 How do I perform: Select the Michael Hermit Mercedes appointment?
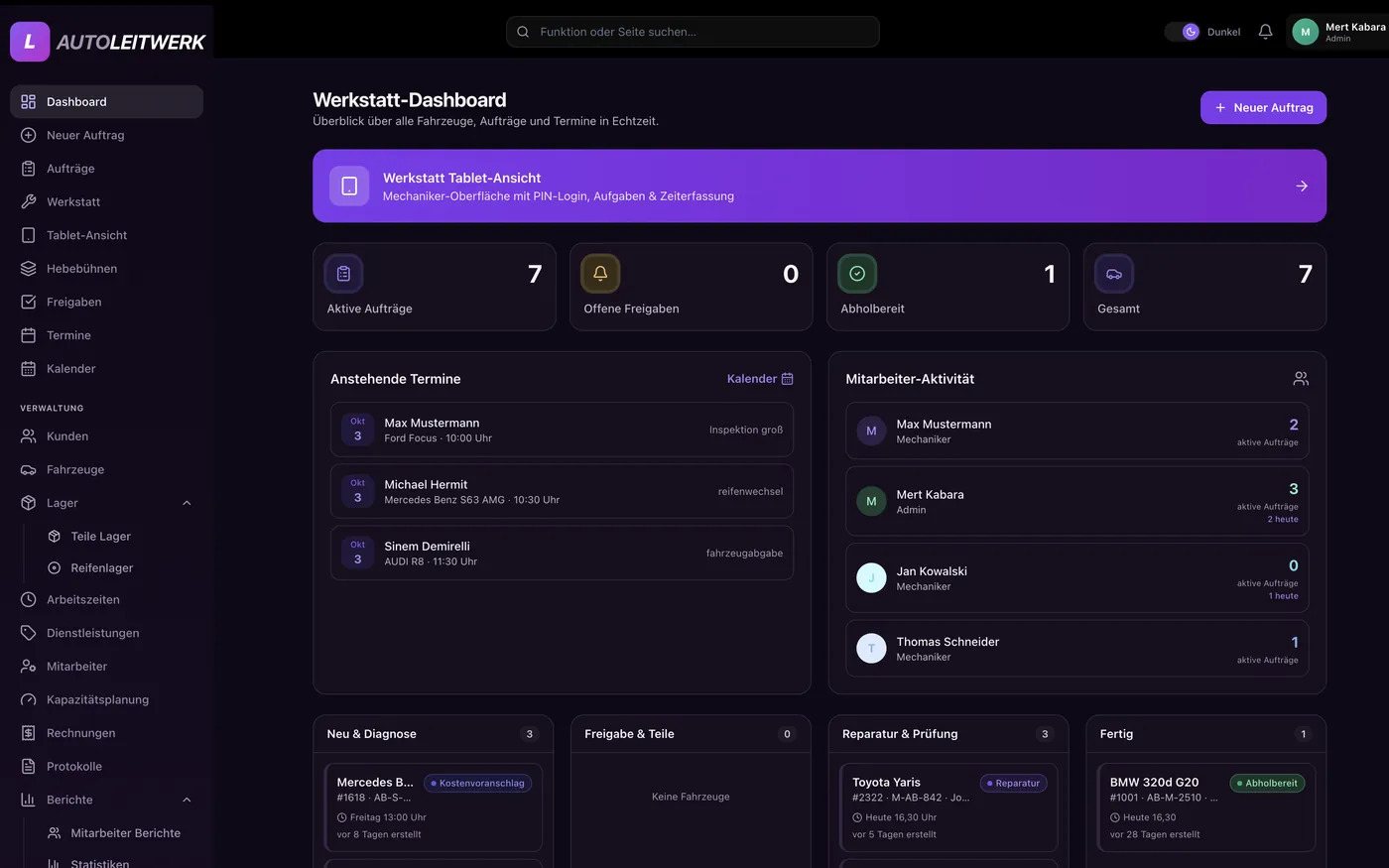pos(562,491)
